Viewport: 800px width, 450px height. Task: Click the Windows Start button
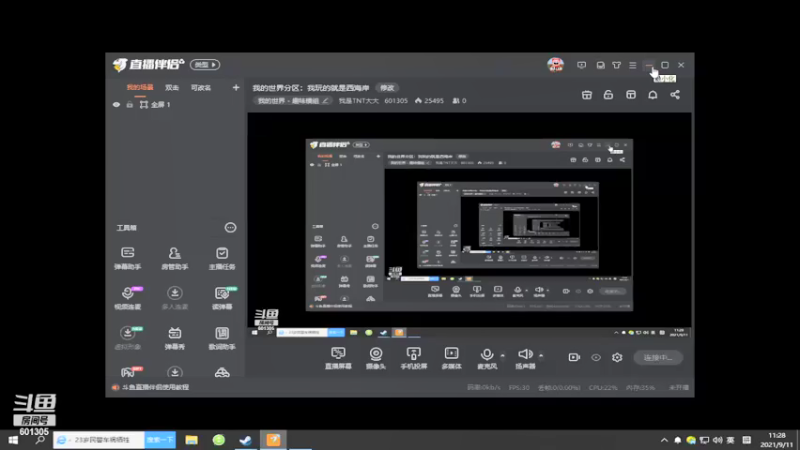point(13,440)
